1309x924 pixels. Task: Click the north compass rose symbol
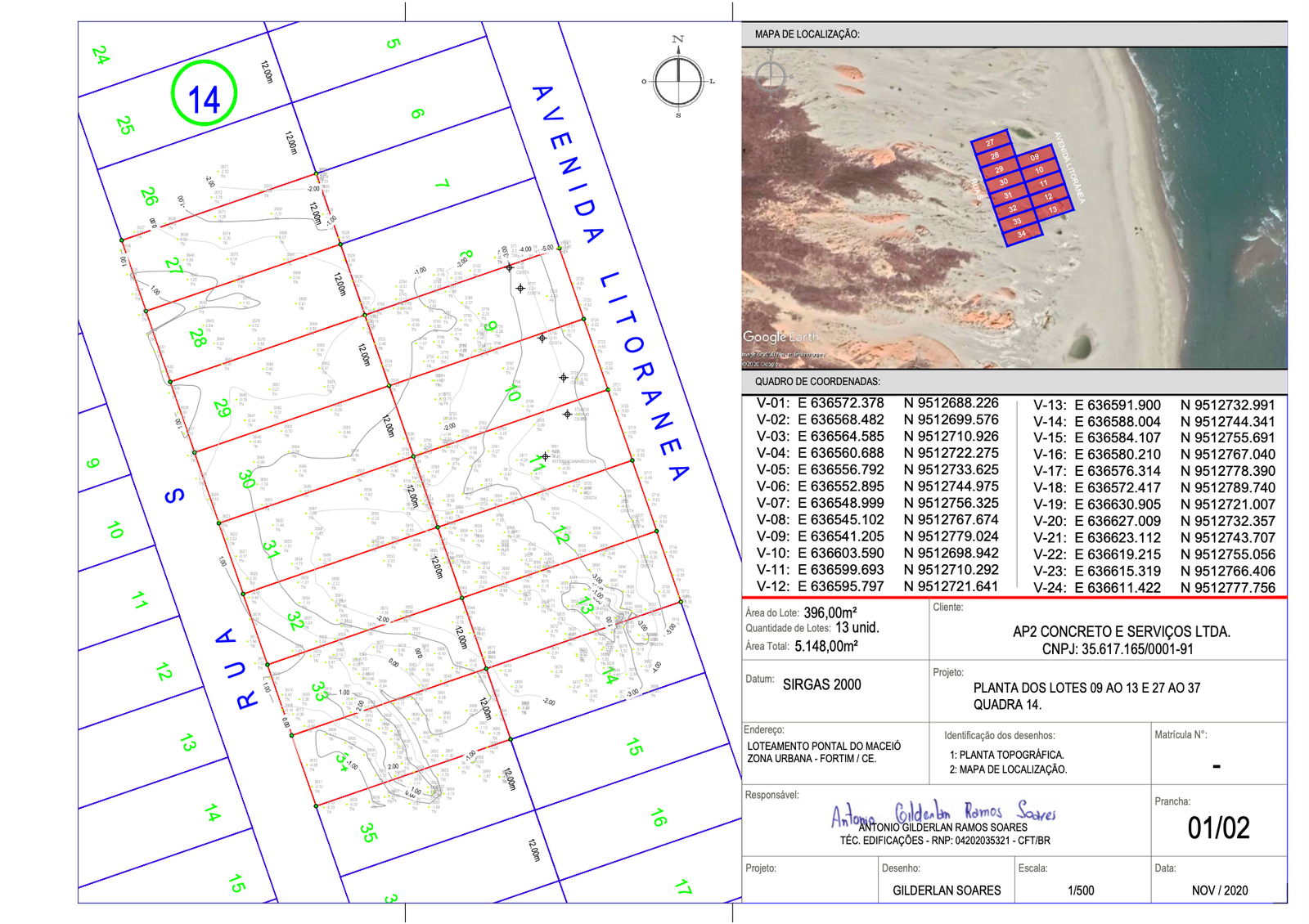678,80
